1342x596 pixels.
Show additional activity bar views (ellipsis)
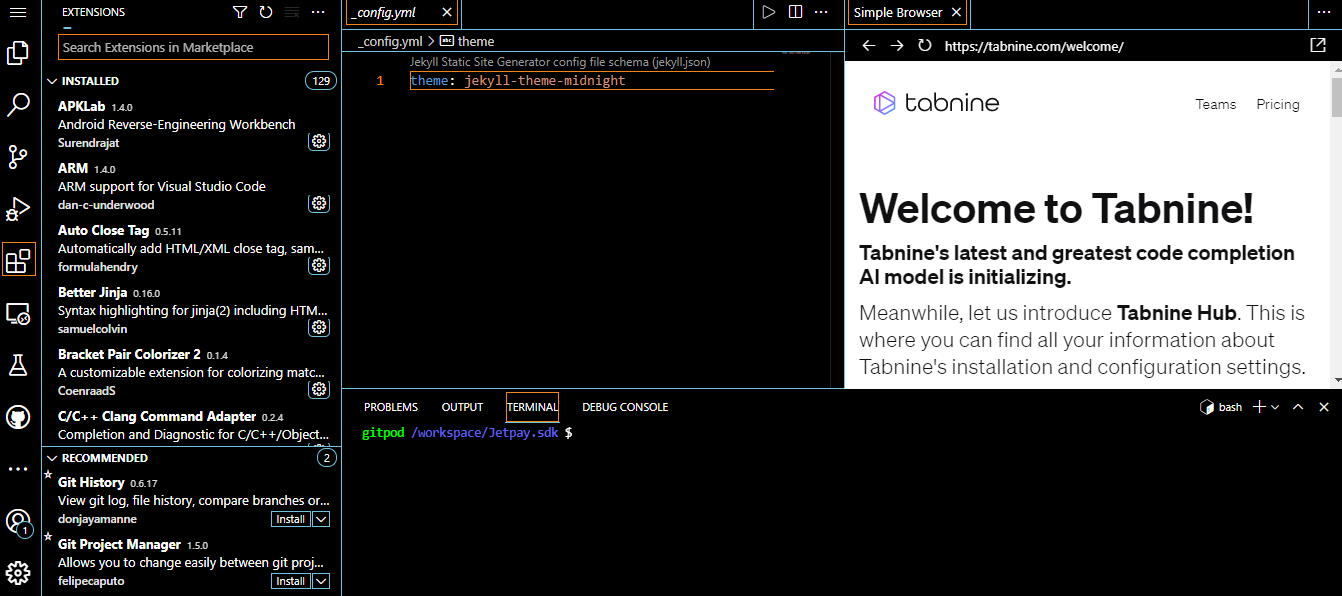[x=18, y=469]
